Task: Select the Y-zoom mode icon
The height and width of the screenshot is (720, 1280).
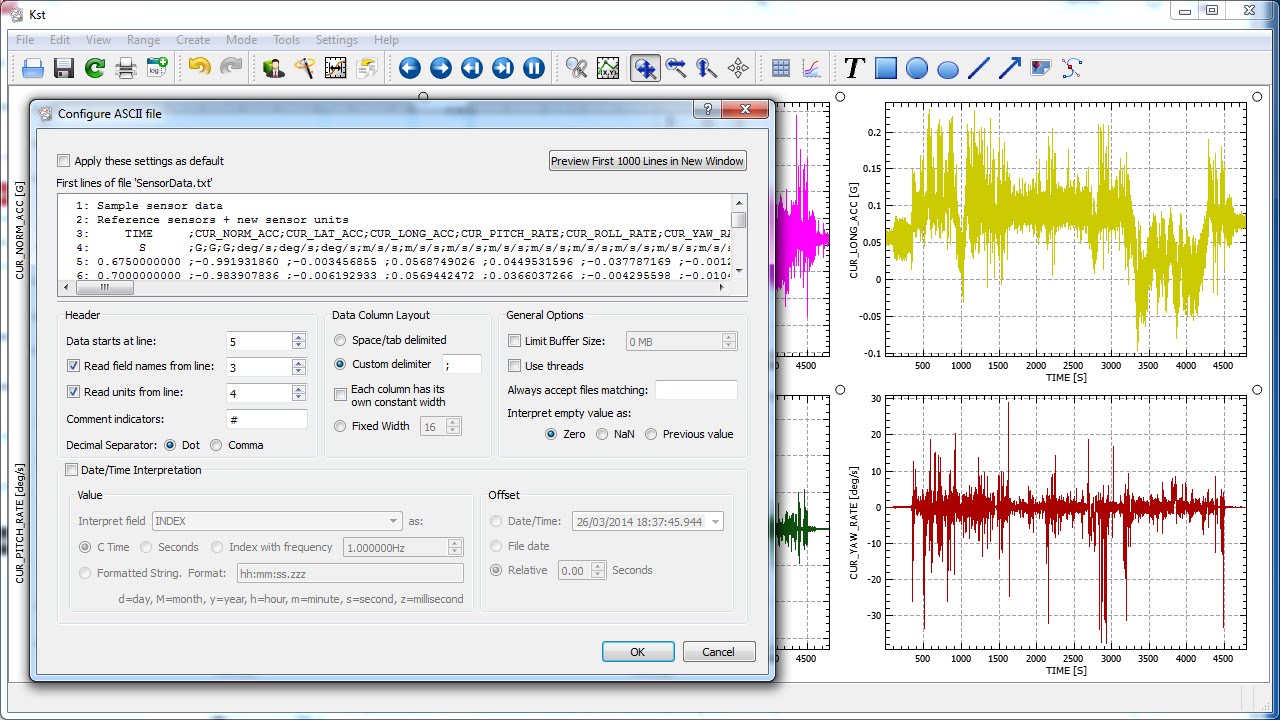Action: [x=707, y=68]
